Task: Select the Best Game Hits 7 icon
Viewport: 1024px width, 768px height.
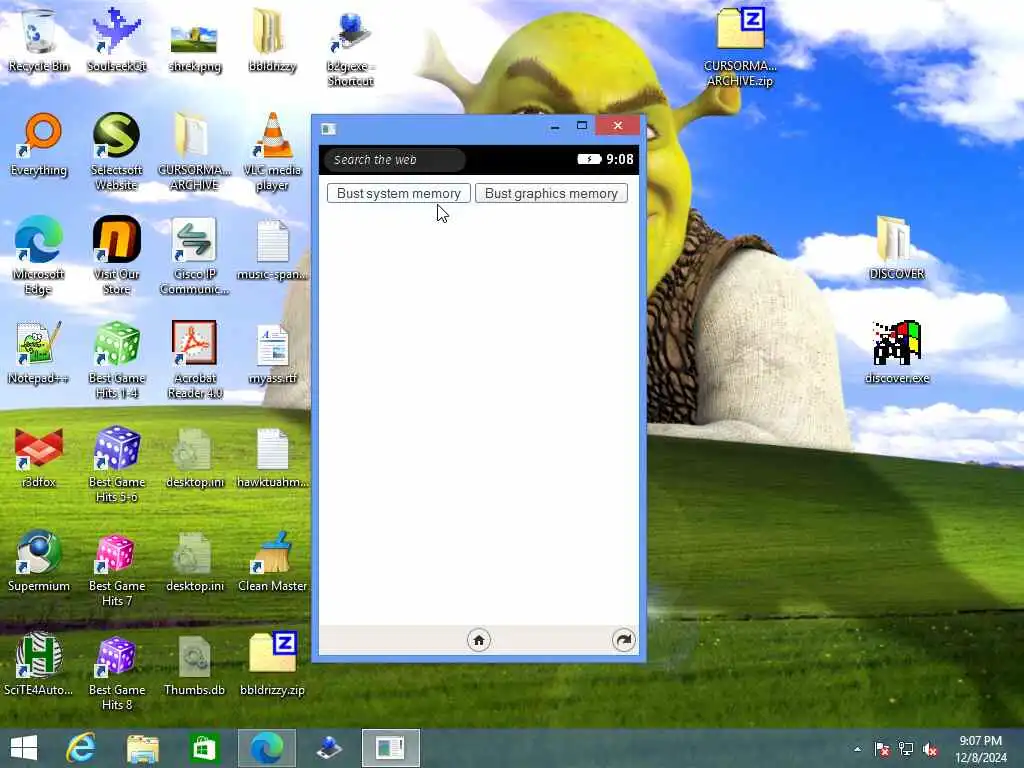Action: 116,569
